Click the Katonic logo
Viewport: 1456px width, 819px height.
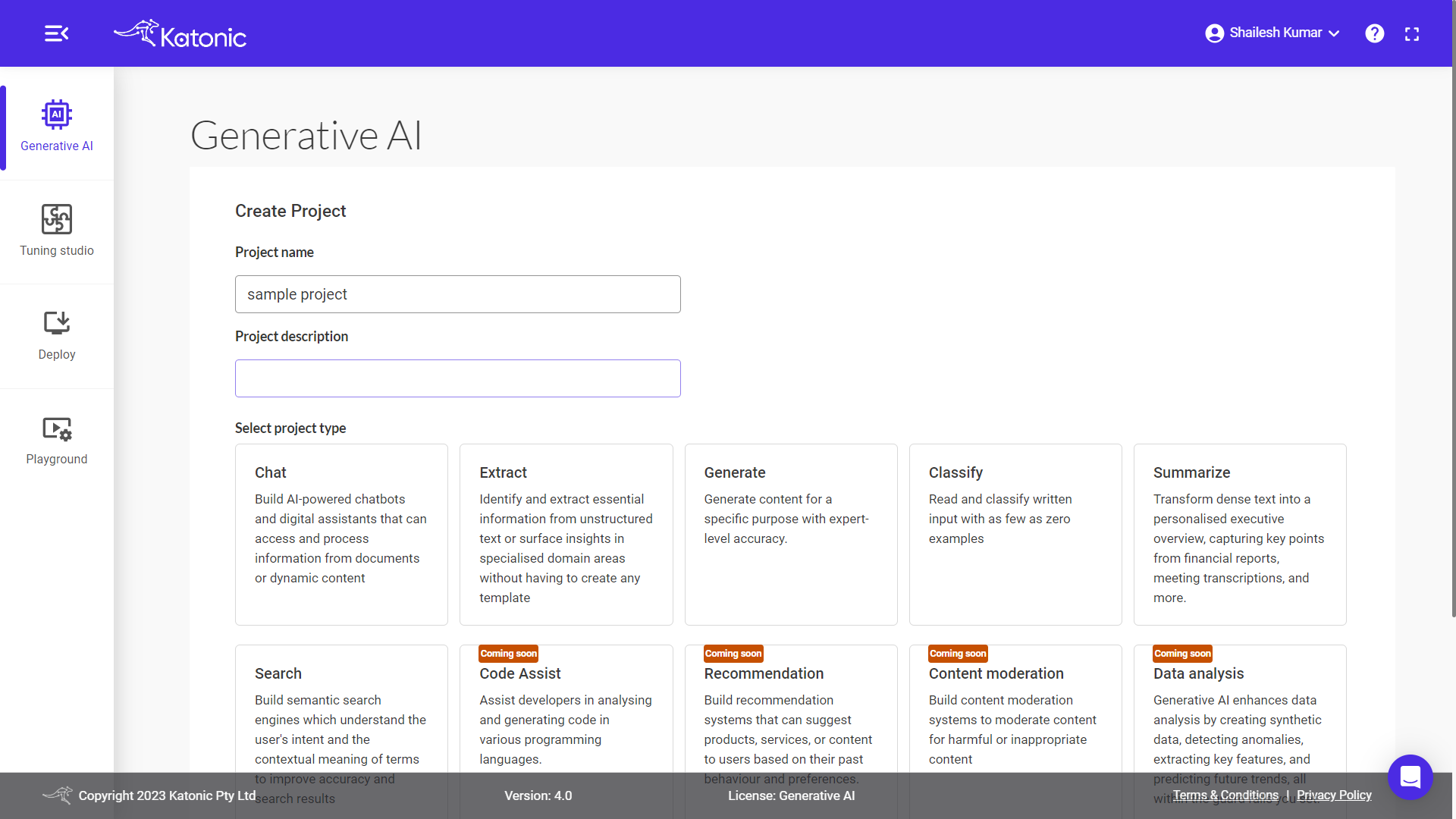pos(180,34)
